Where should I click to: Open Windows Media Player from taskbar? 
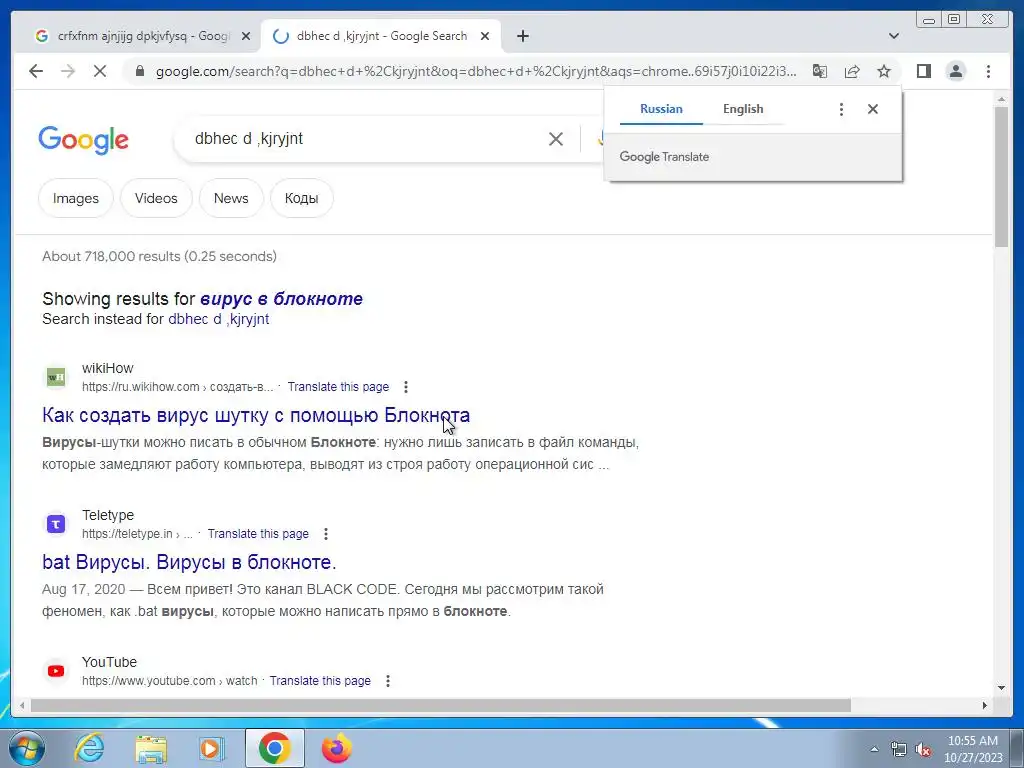[x=212, y=748]
